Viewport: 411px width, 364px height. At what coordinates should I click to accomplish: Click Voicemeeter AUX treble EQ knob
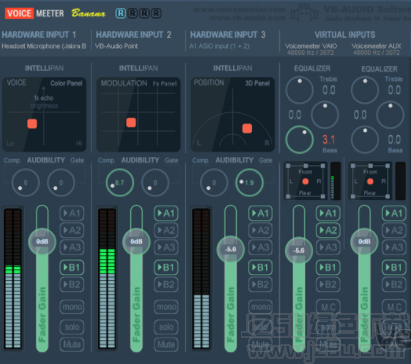[x=365, y=90]
